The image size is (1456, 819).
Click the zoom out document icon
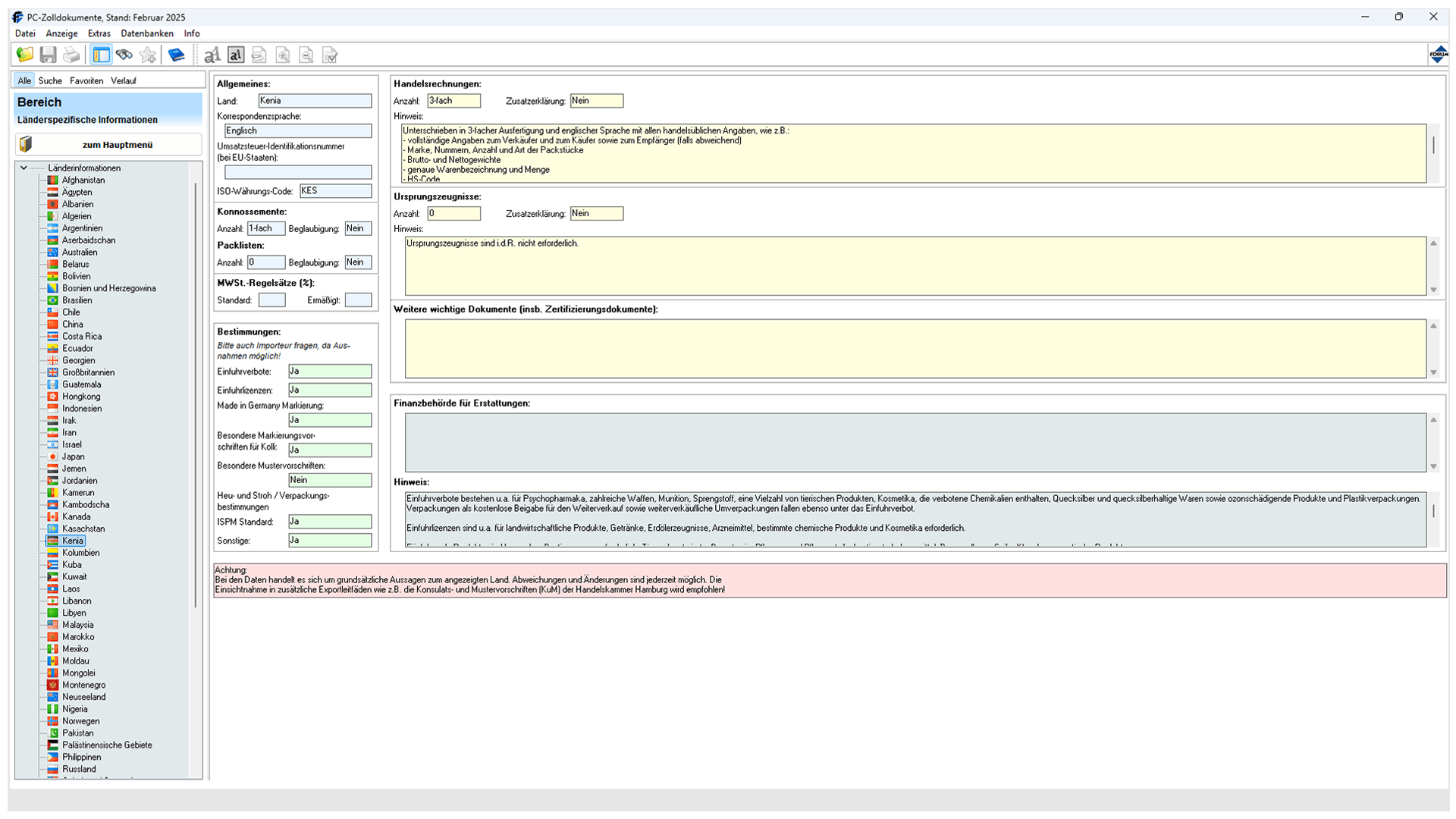click(306, 55)
